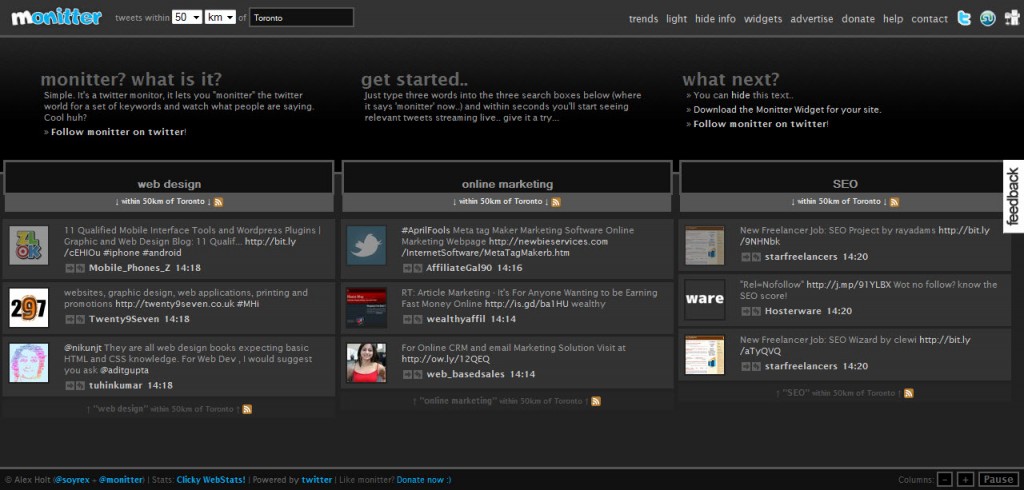Click Follow monitter on twitter under what is it

click(118, 132)
